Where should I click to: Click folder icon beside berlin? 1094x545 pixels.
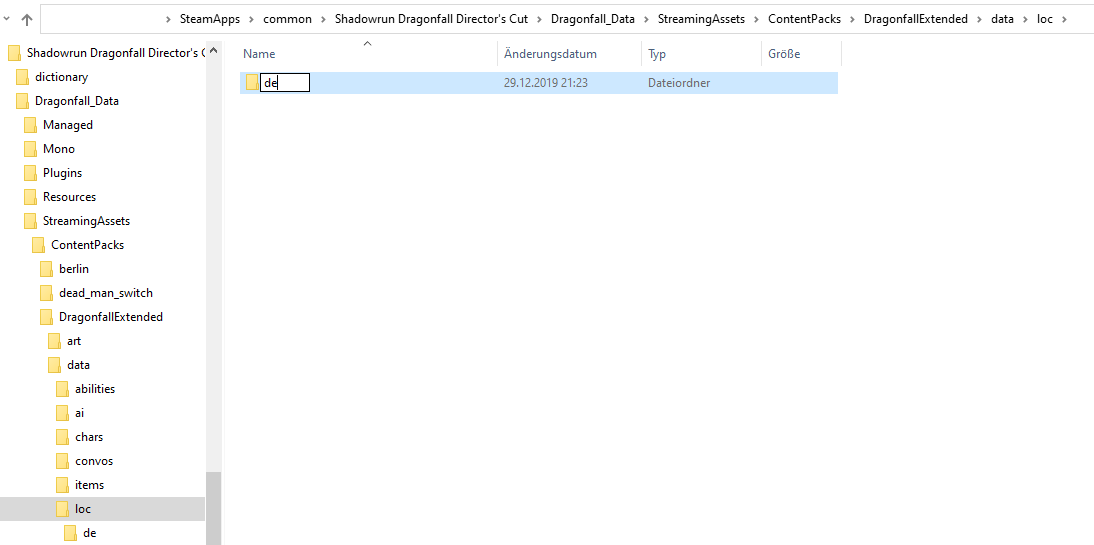(x=47, y=269)
